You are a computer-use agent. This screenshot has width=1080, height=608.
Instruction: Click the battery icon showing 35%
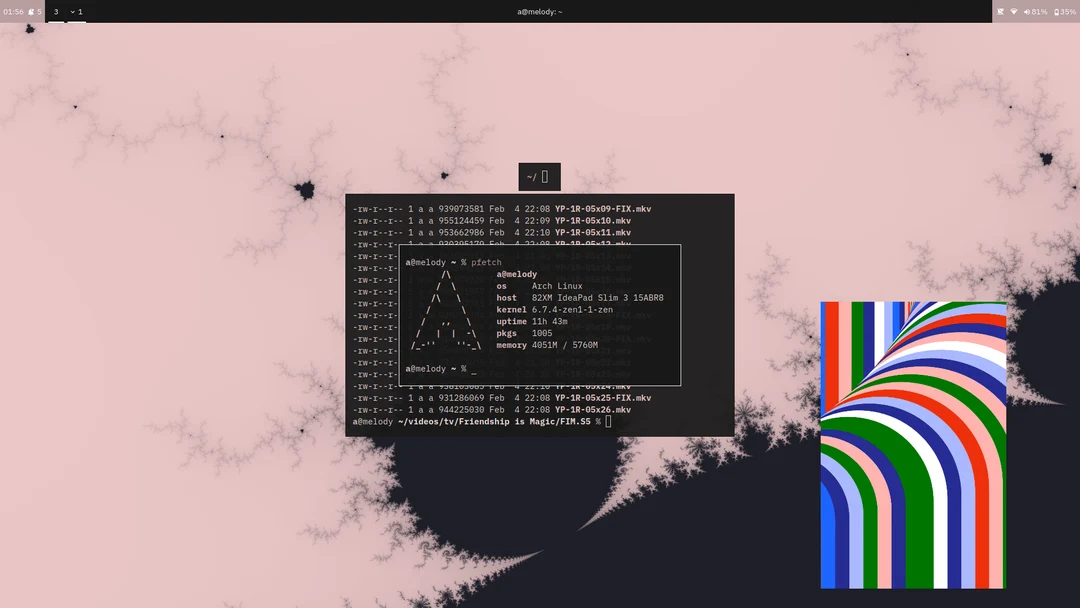coord(1057,11)
